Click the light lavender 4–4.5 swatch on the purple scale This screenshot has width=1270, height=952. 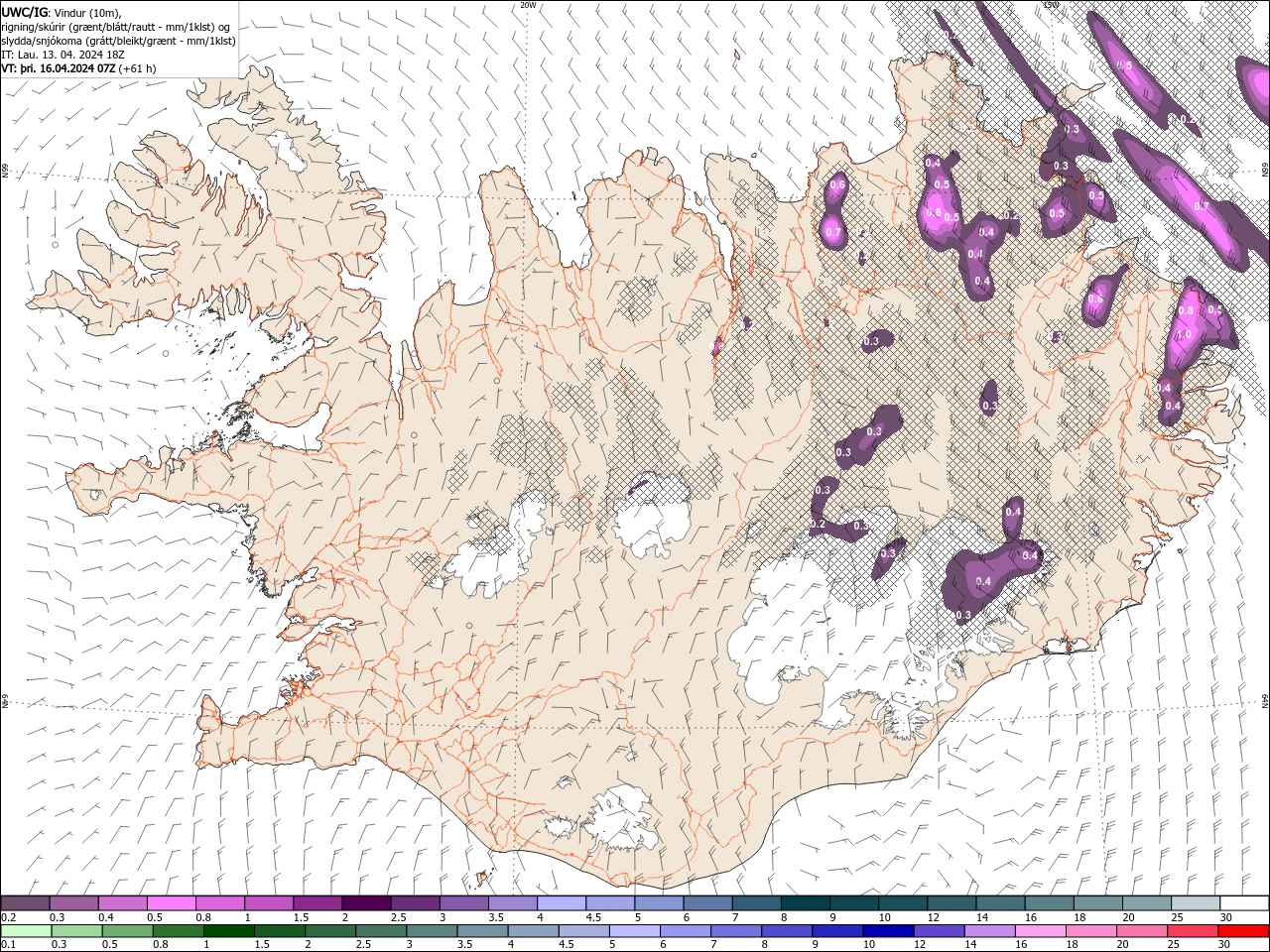click(562, 903)
